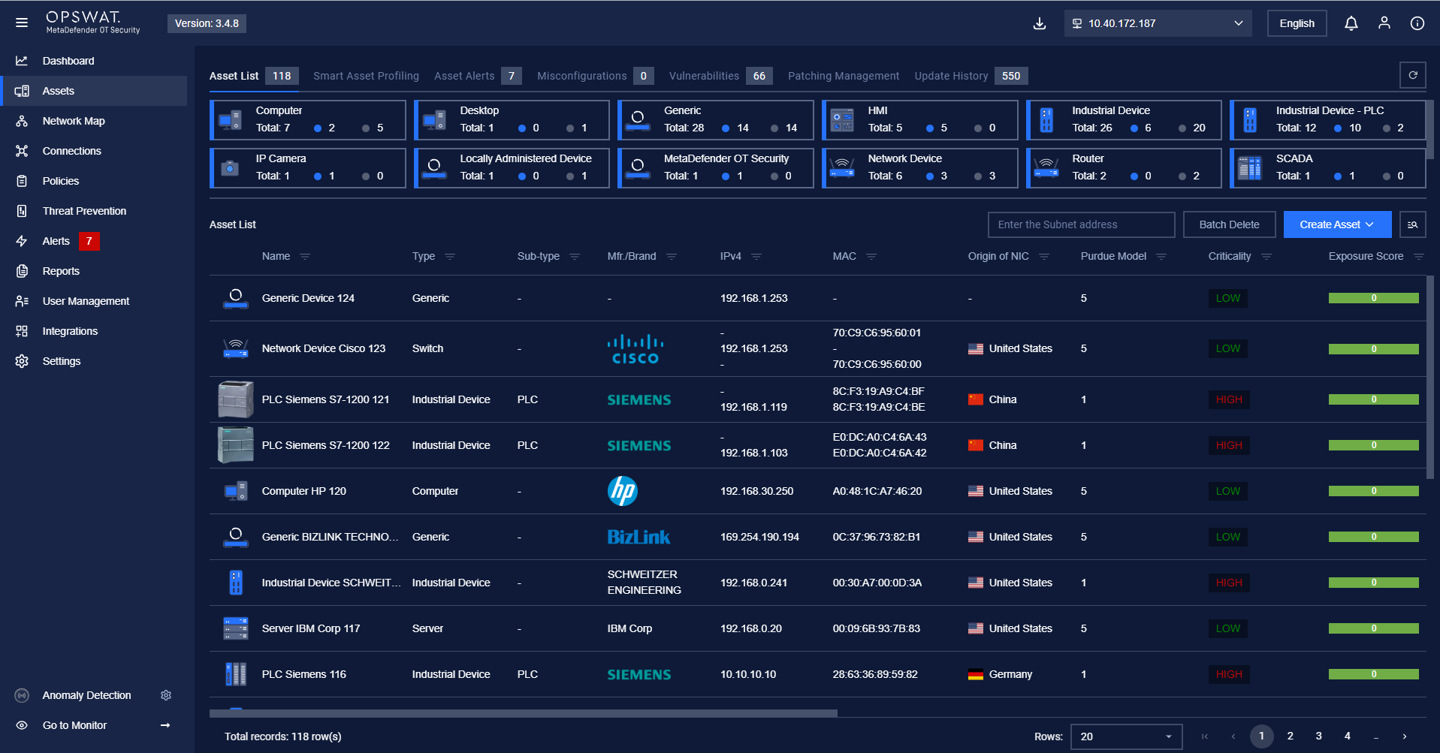Viewport: 1440px width, 753px height.
Task: Click the PLC Siemens S7-1200 121 device image
Action: [x=235, y=399]
